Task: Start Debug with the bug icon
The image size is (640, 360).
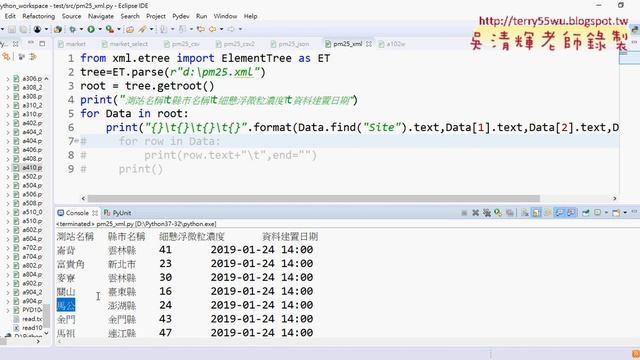Action: (x=73, y=29)
